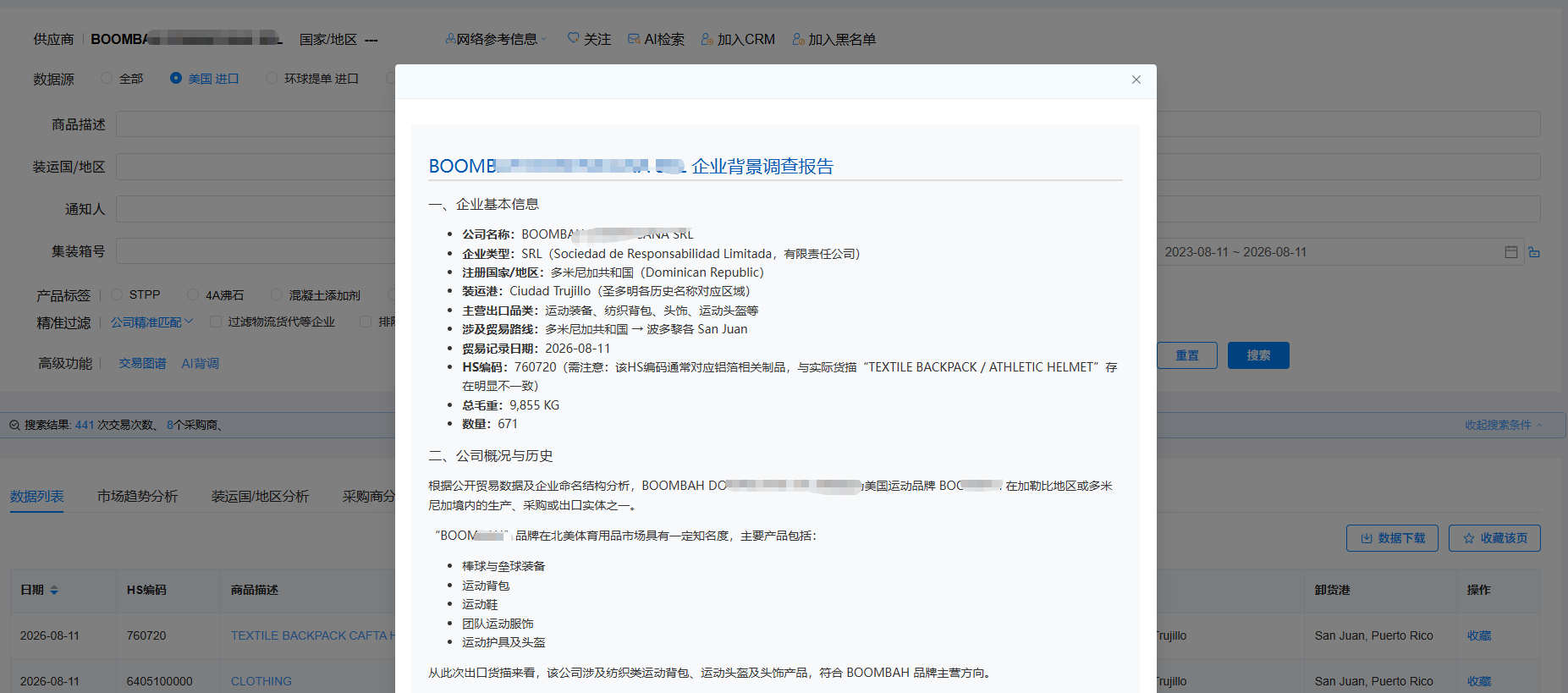Focus the 通知人 input field
This screenshot has width=1568, height=693.
[x=256, y=209]
